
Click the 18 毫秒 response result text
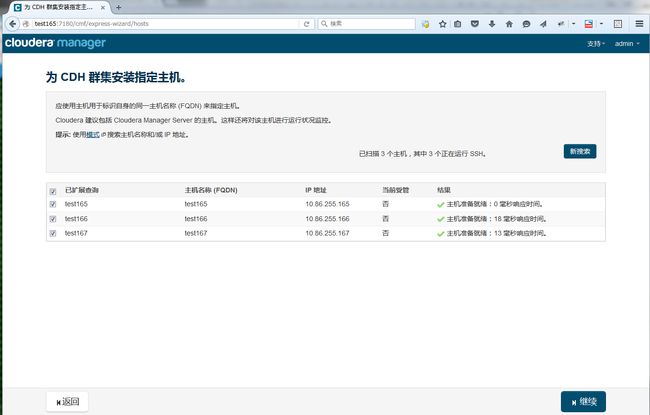point(497,219)
